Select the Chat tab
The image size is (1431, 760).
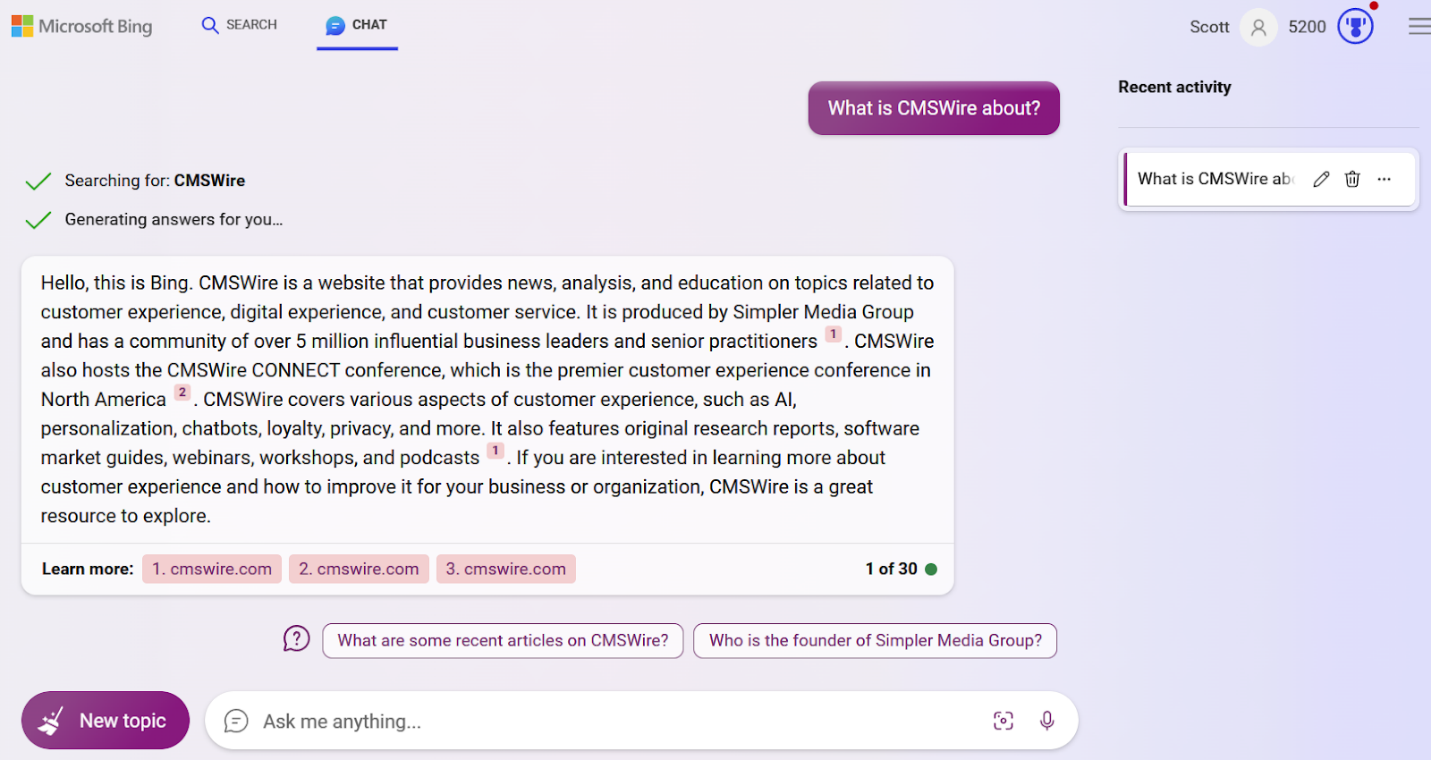pos(357,25)
